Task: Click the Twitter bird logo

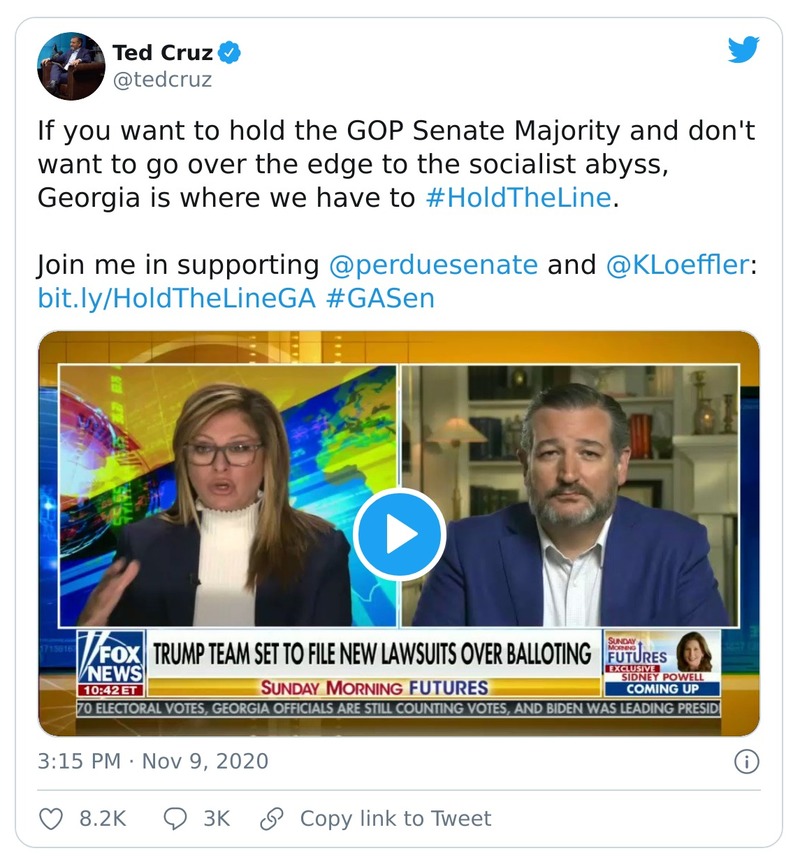Action: pyautogui.click(x=743, y=50)
